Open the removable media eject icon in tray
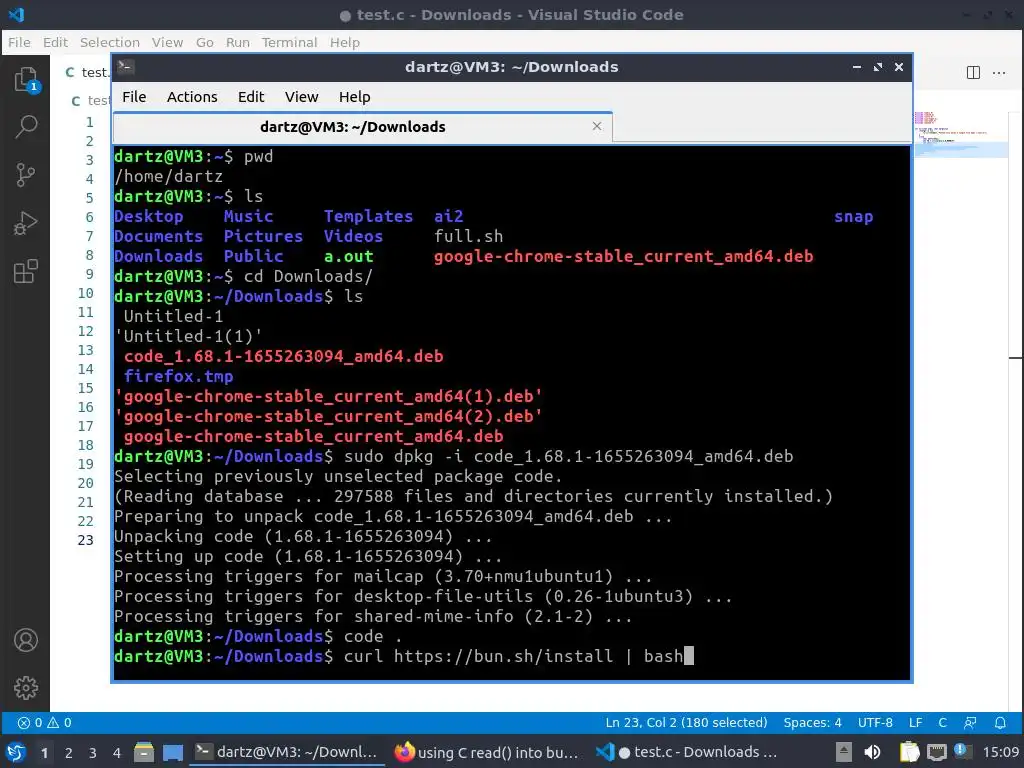The height and width of the screenshot is (768, 1024). (x=844, y=753)
